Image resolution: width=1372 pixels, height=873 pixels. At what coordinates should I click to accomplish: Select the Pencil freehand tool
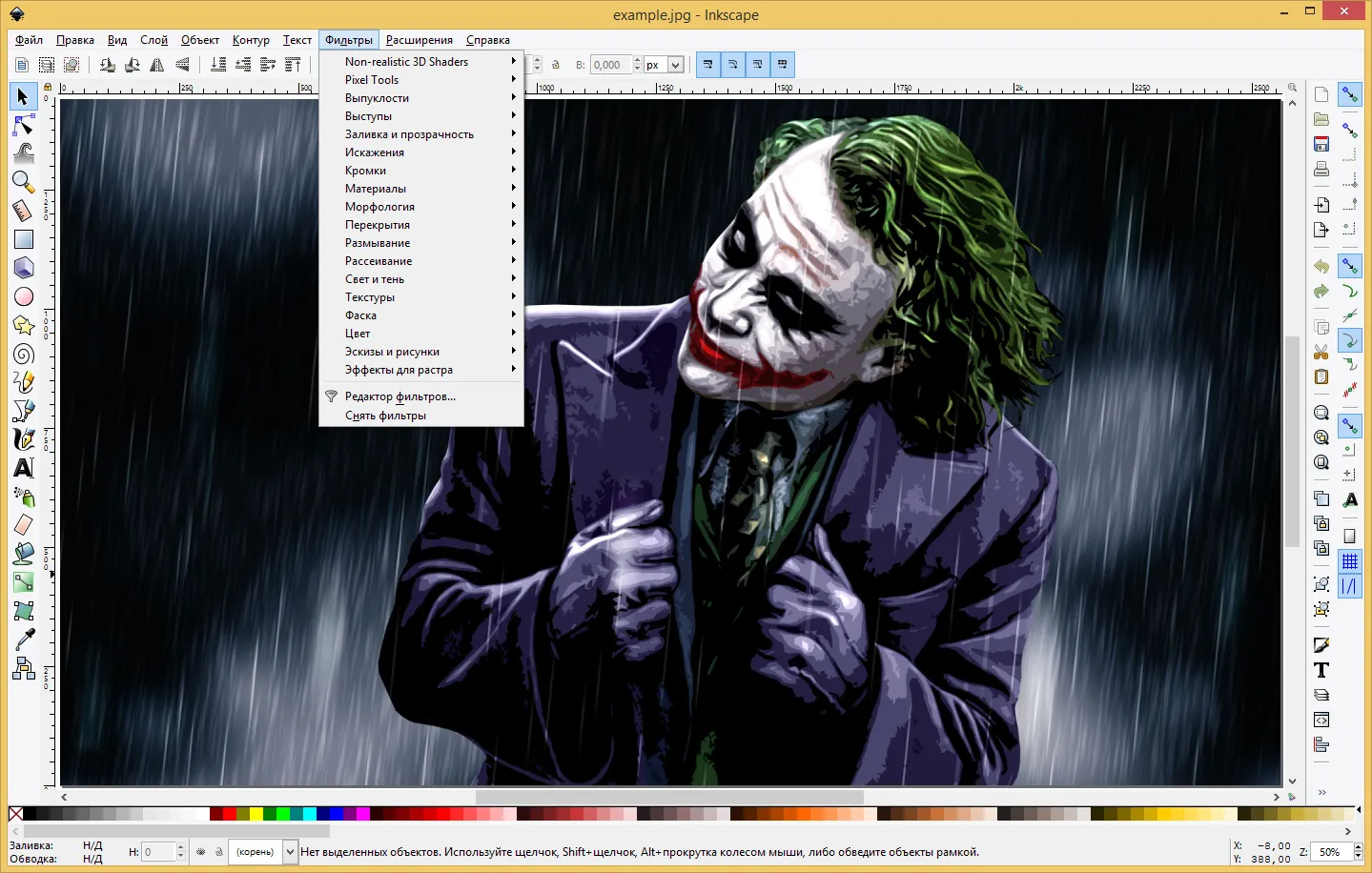click(x=23, y=382)
